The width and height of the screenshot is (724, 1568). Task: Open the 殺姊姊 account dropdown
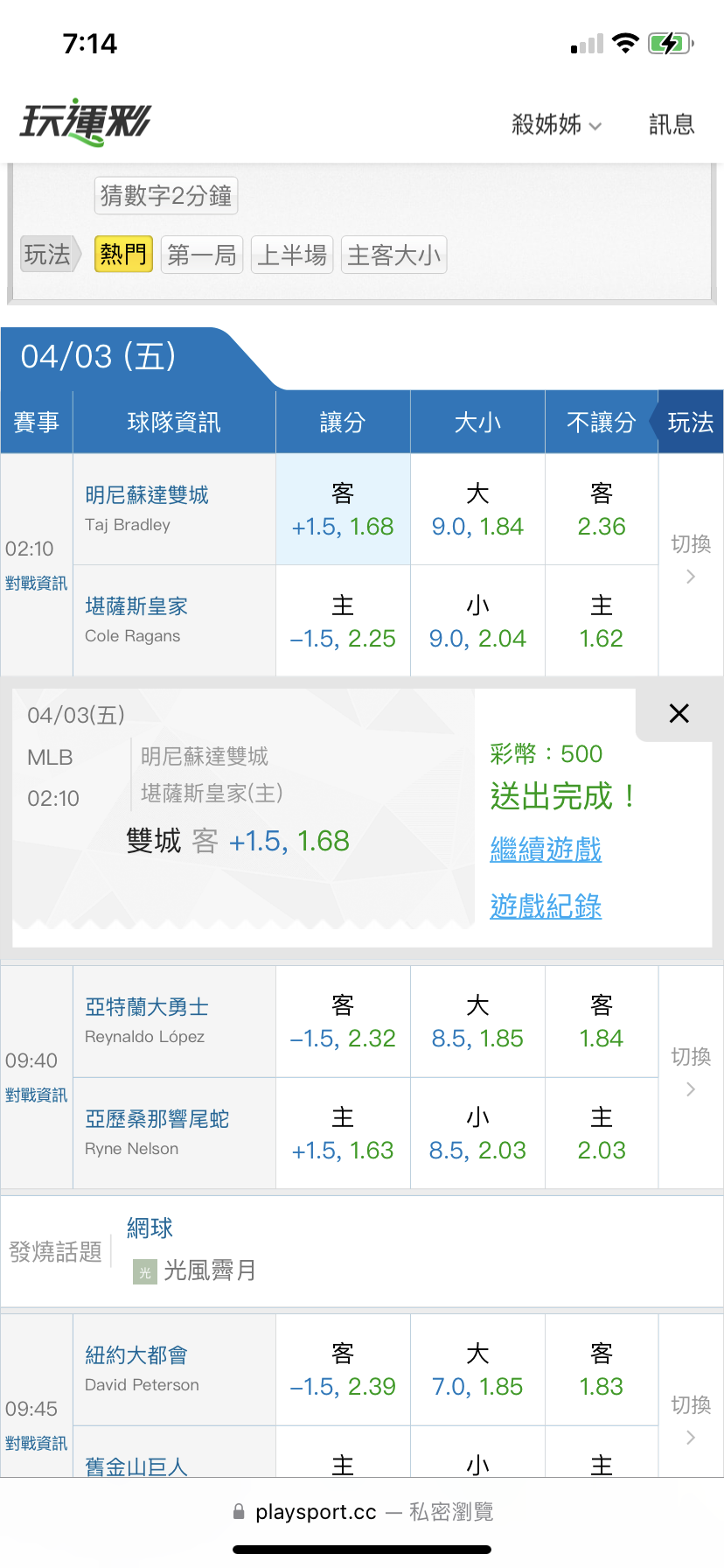(556, 125)
